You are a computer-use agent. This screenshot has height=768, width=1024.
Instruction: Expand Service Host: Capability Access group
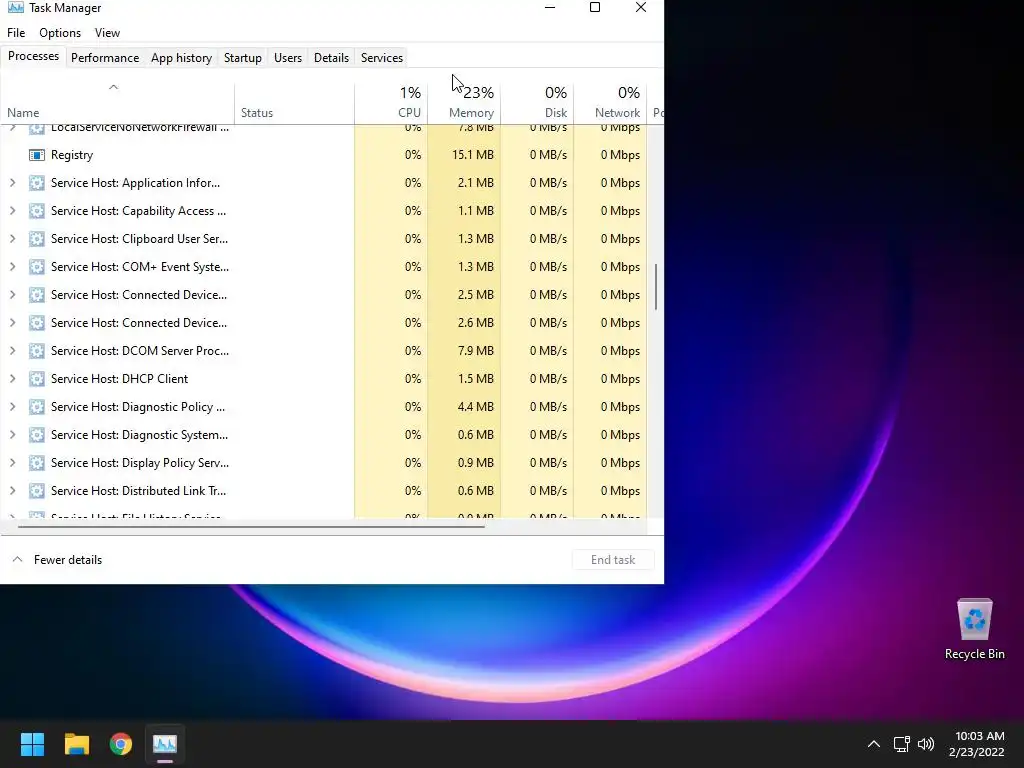(x=12, y=211)
